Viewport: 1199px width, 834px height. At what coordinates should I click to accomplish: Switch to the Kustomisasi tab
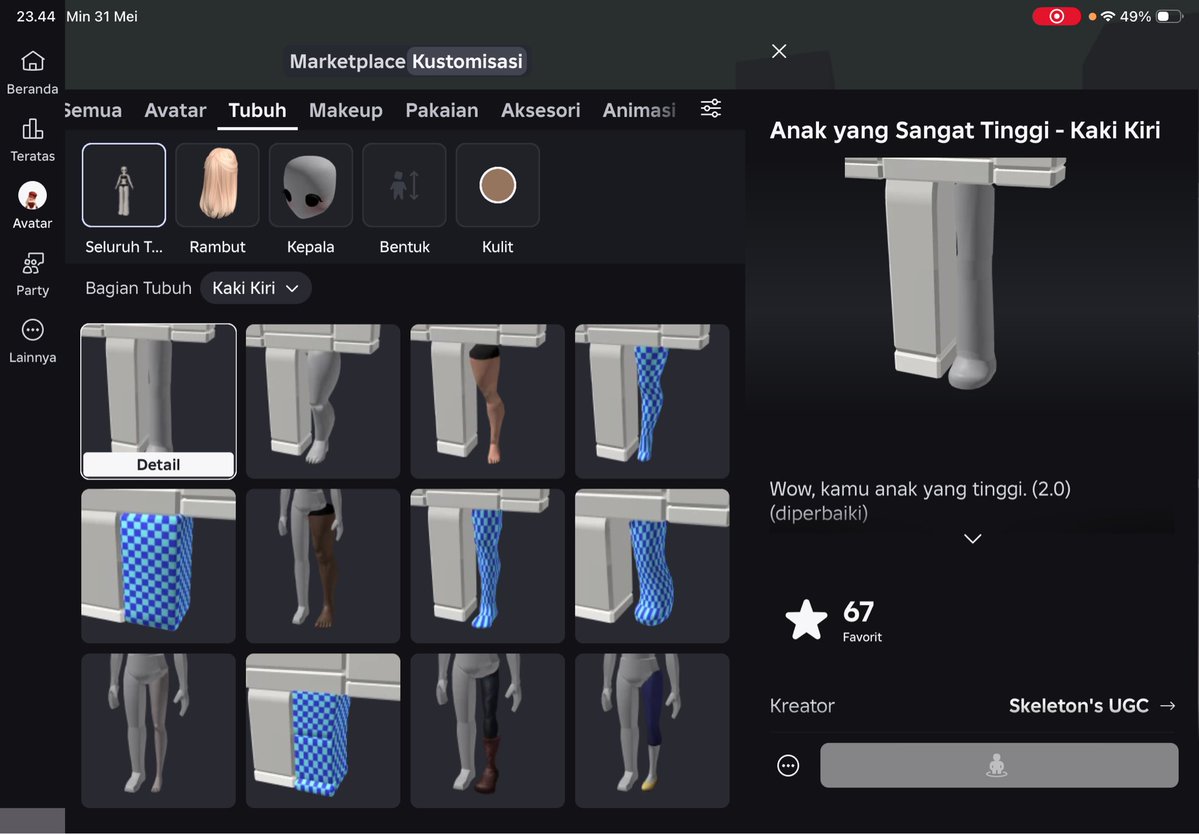click(467, 61)
